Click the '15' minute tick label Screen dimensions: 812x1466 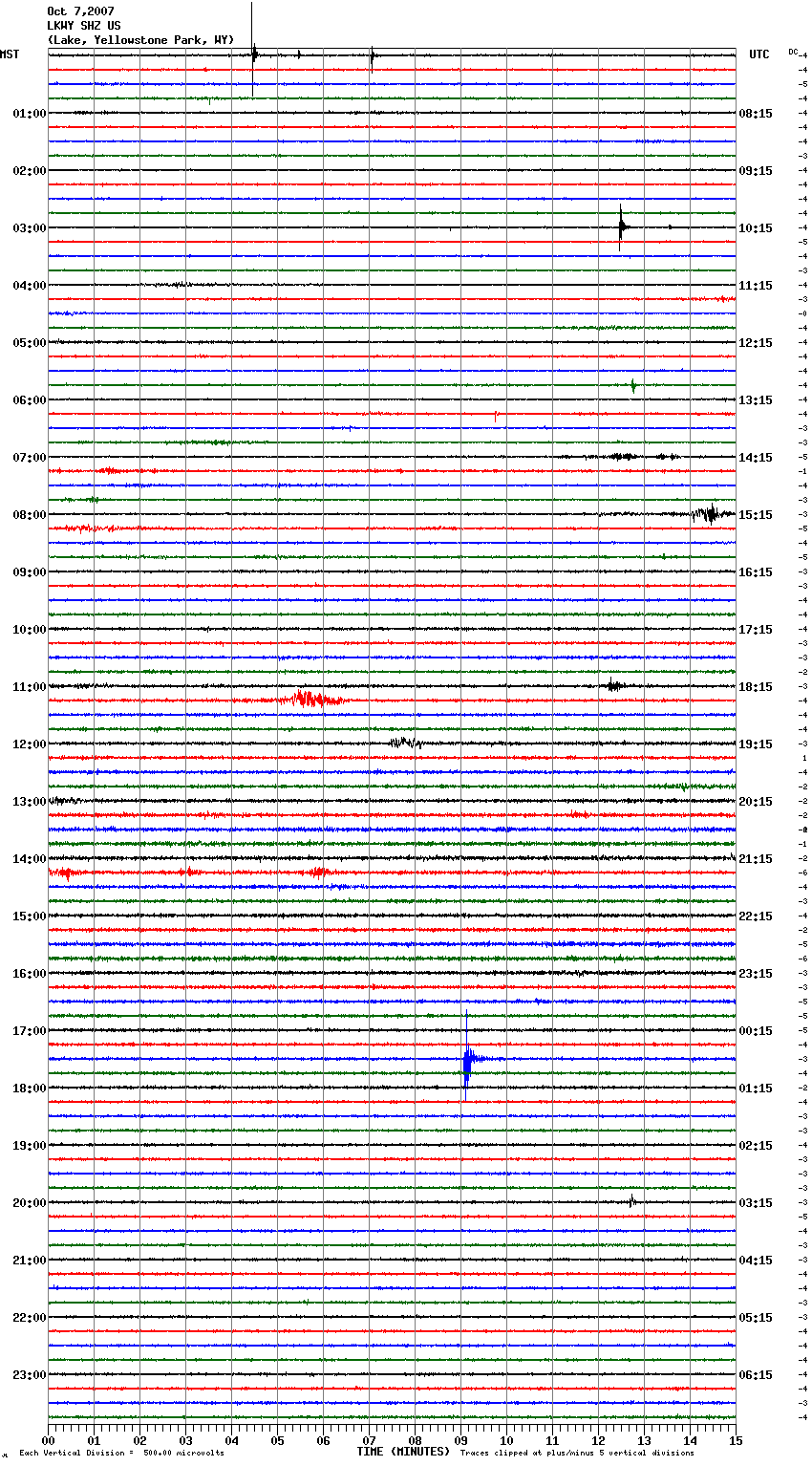pos(736,1440)
